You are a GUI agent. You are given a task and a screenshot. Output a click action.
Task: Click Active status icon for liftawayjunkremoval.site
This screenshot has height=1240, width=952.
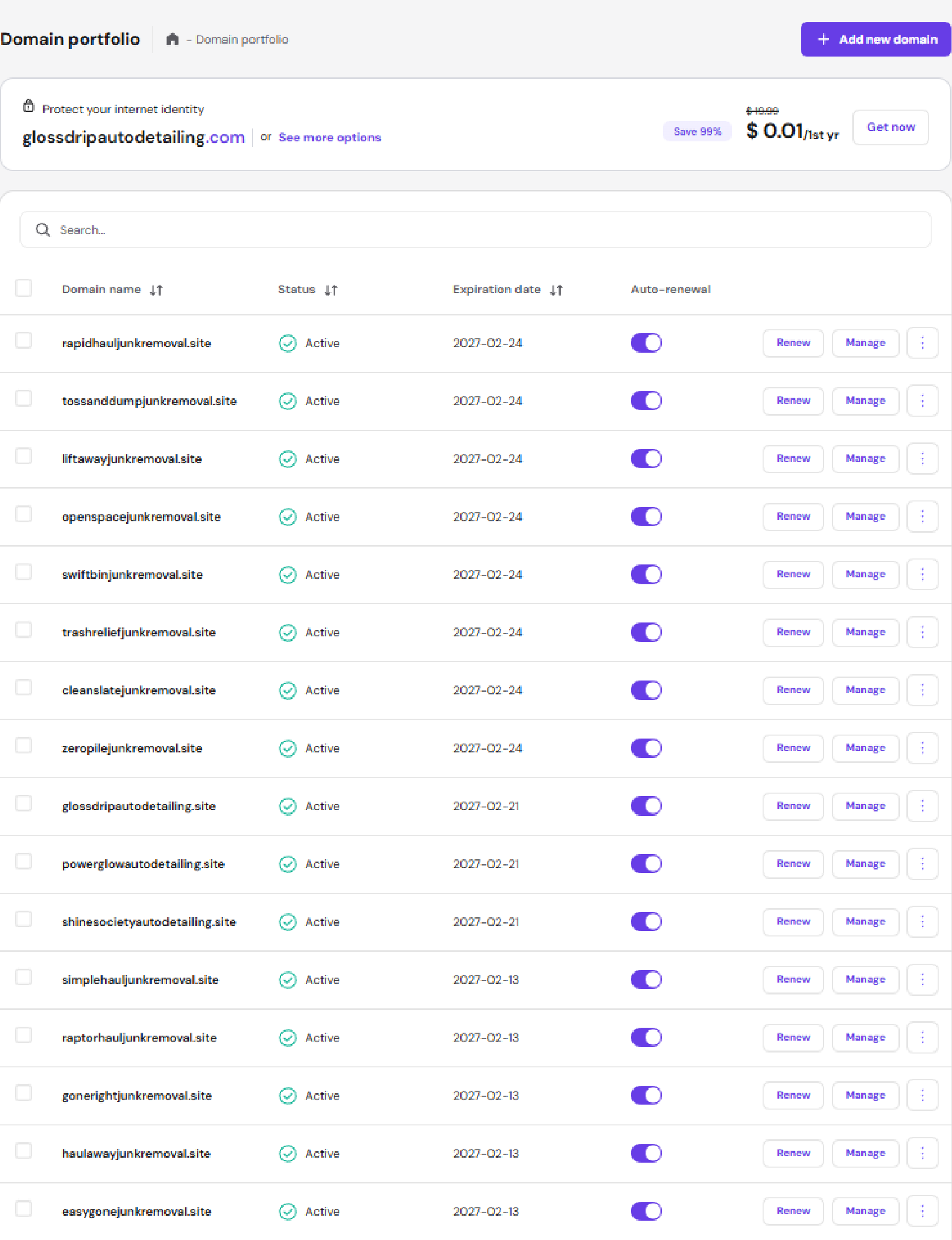(288, 459)
